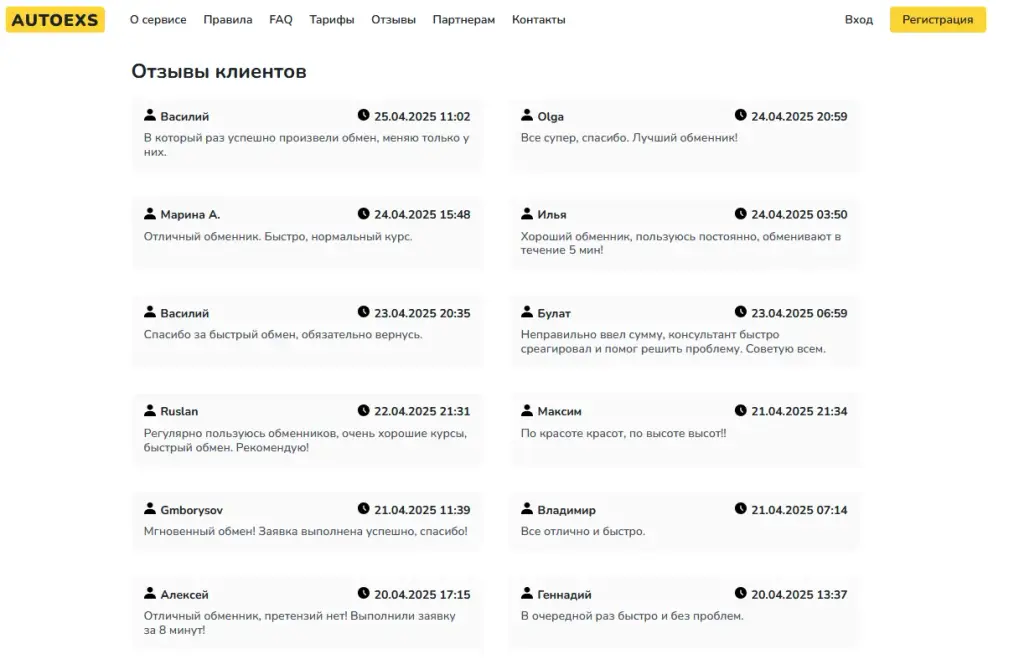The image size is (1024, 659).
Task: Click the user icon beside Булат
Action: (x=527, y=312)
